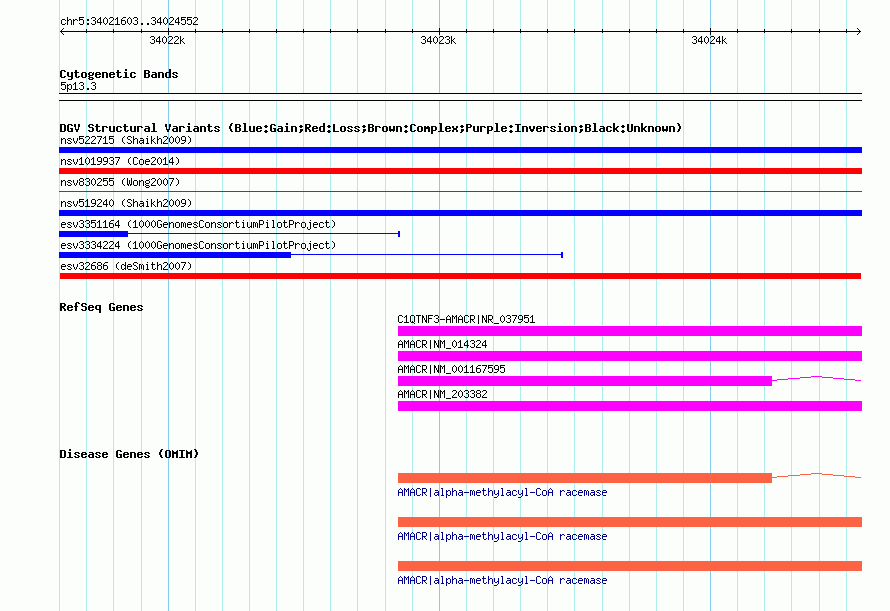
Task: Open the AMACR|NM_001167595 gene label
Action: coord(451,369)
